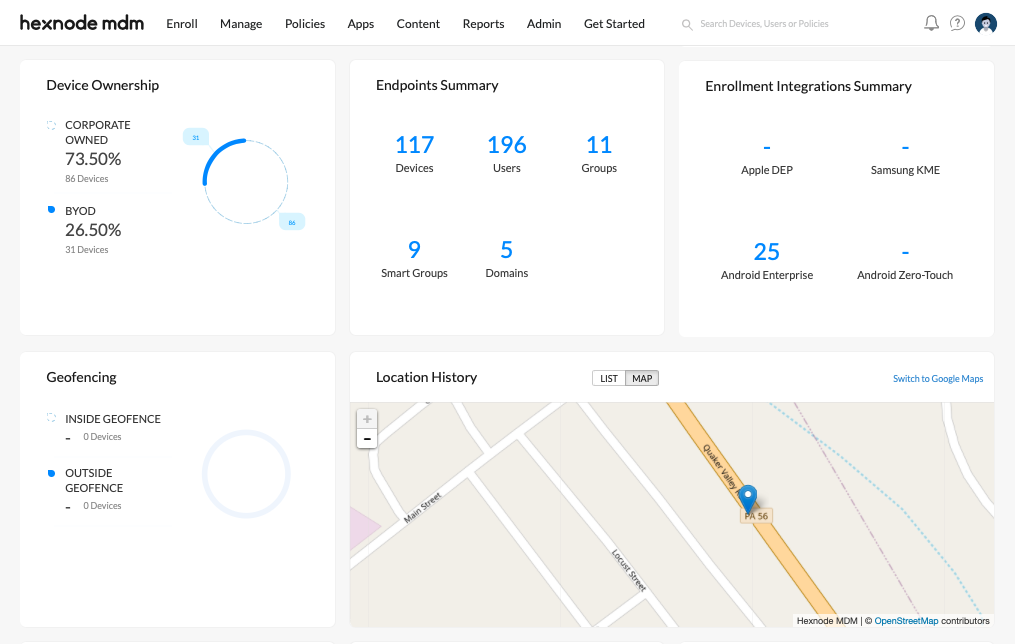This screenshot has height=644, width=1015.
Task: Click the Geofencing heading
Action: [x=81, y=377]
